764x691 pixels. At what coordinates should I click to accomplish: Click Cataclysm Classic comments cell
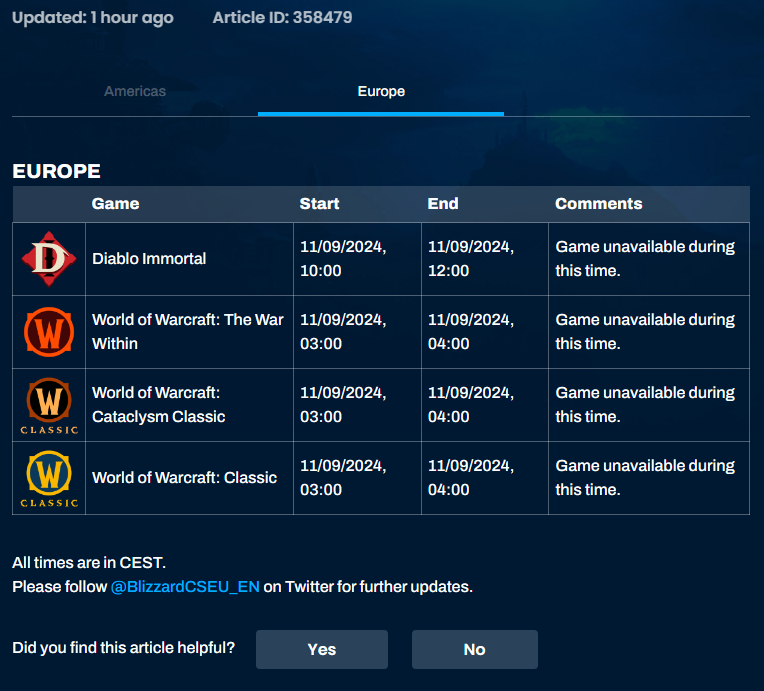coord(649,405)
